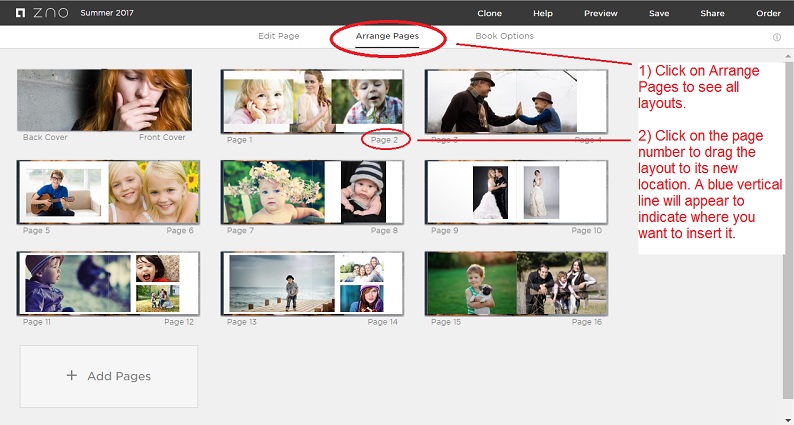The height and width of the screenshot is (425, 794).
Task: Click the Page 8 label
Action: click(384, 230)
